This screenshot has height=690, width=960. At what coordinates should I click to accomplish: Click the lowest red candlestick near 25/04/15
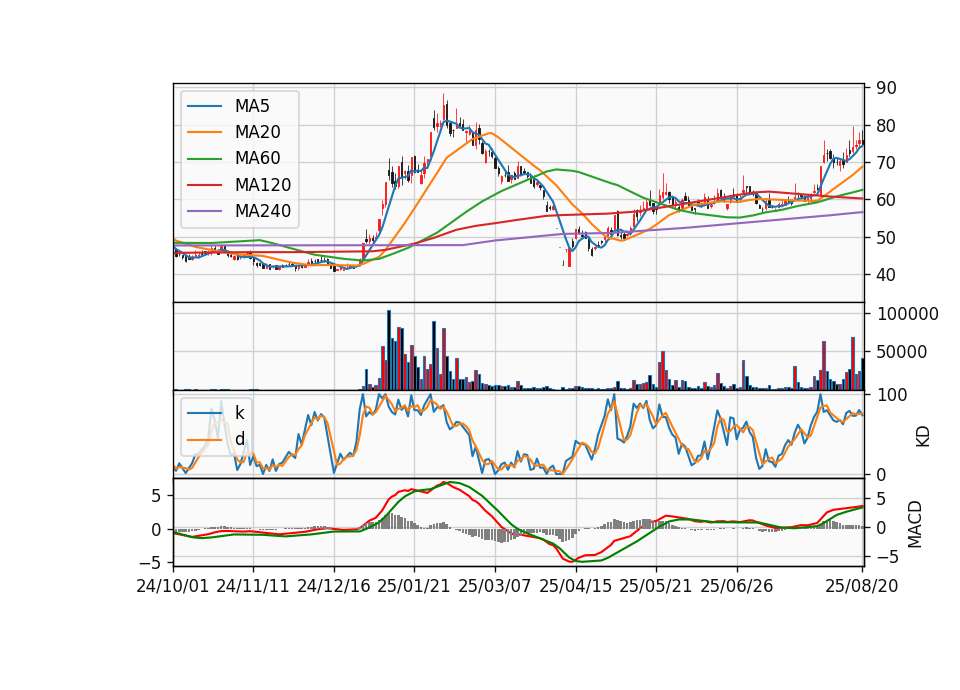[x=569, y=258]
